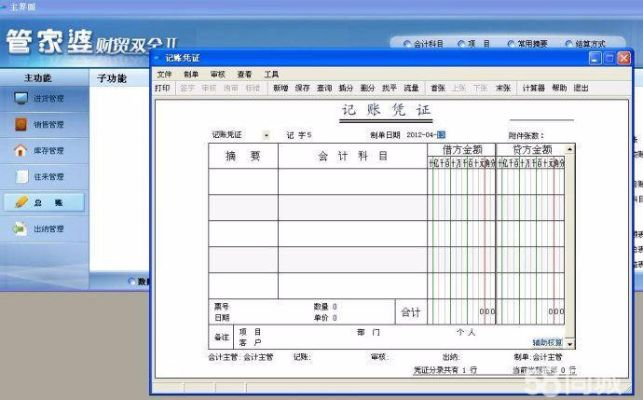Viewport: 643px width, 400px height.
Task: Click 保存 in the toolbar
Action: 302,88
